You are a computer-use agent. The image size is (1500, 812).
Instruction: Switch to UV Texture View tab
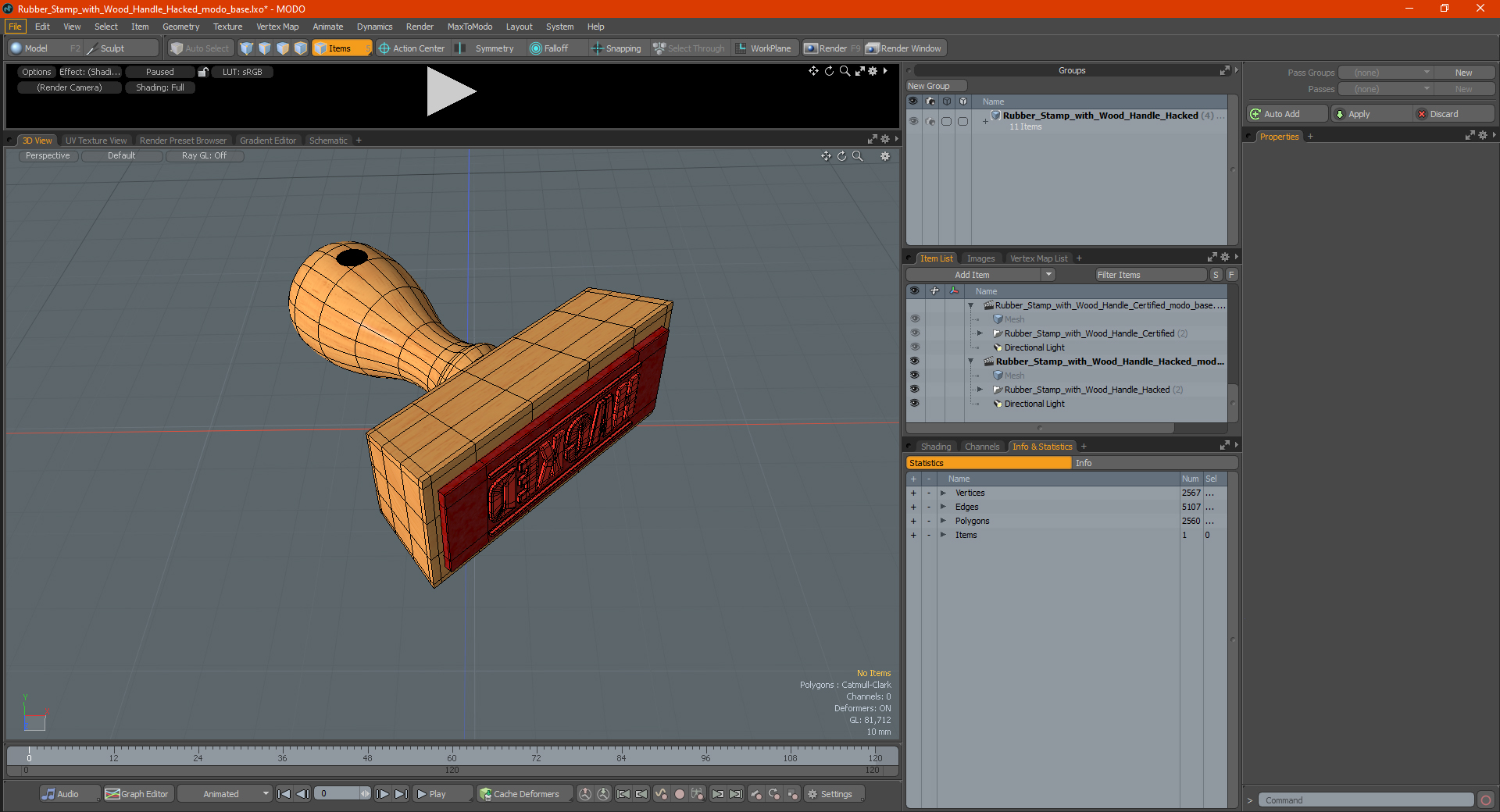[x=96, y=141]
